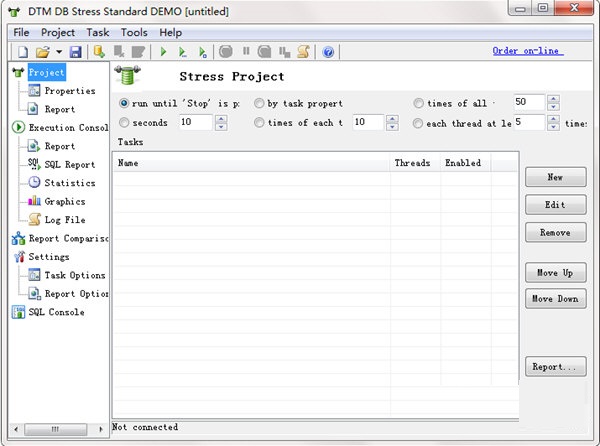Click the Open project folder icon

(x=43, y=51)
